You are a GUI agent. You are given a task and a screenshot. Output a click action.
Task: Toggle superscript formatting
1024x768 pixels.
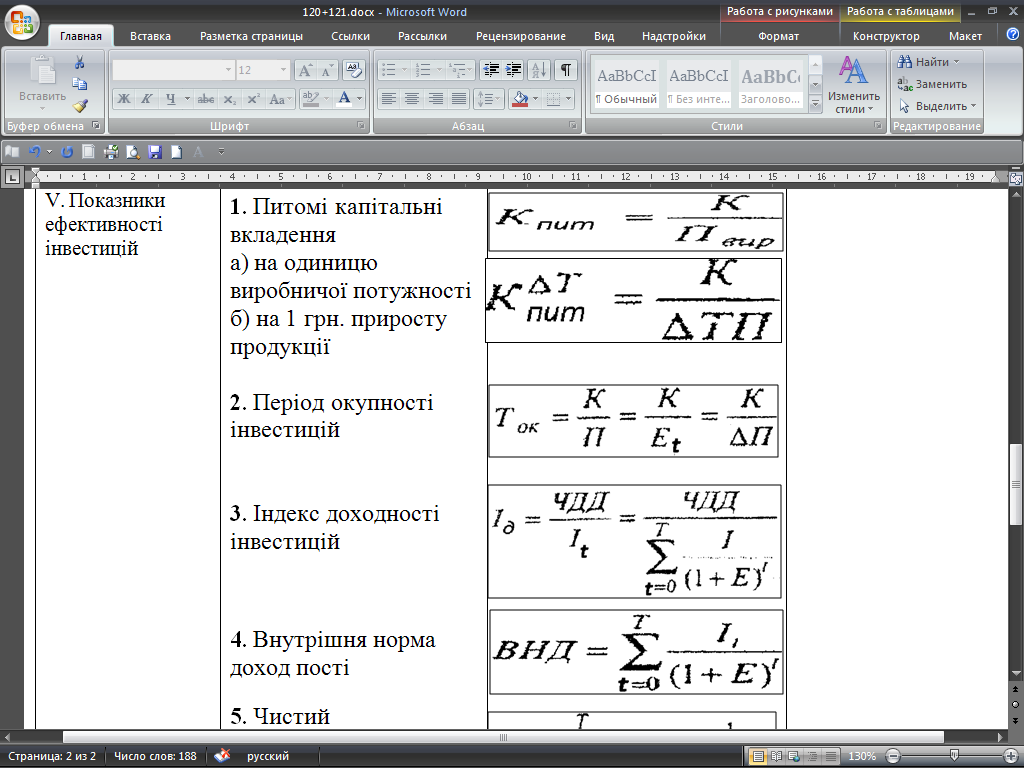253,99
